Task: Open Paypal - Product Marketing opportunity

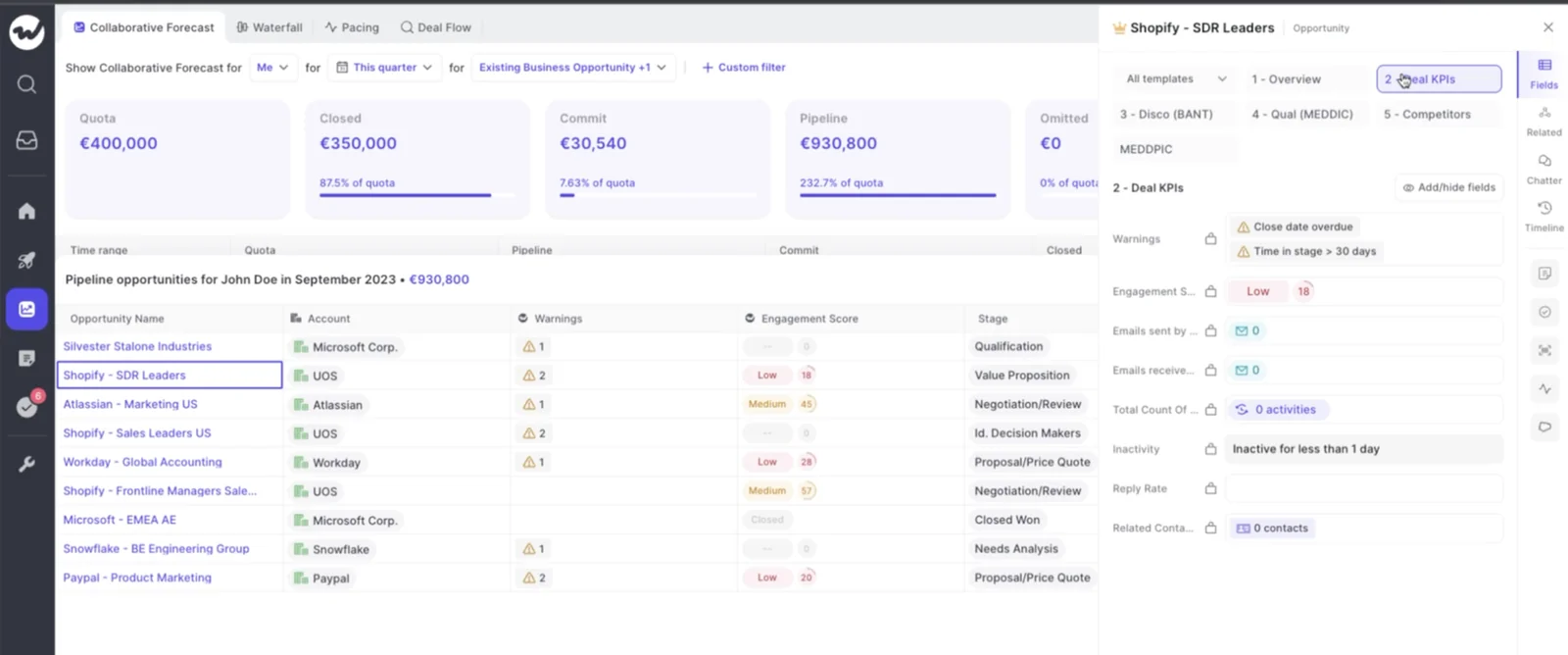Action: tap(137, 578)
